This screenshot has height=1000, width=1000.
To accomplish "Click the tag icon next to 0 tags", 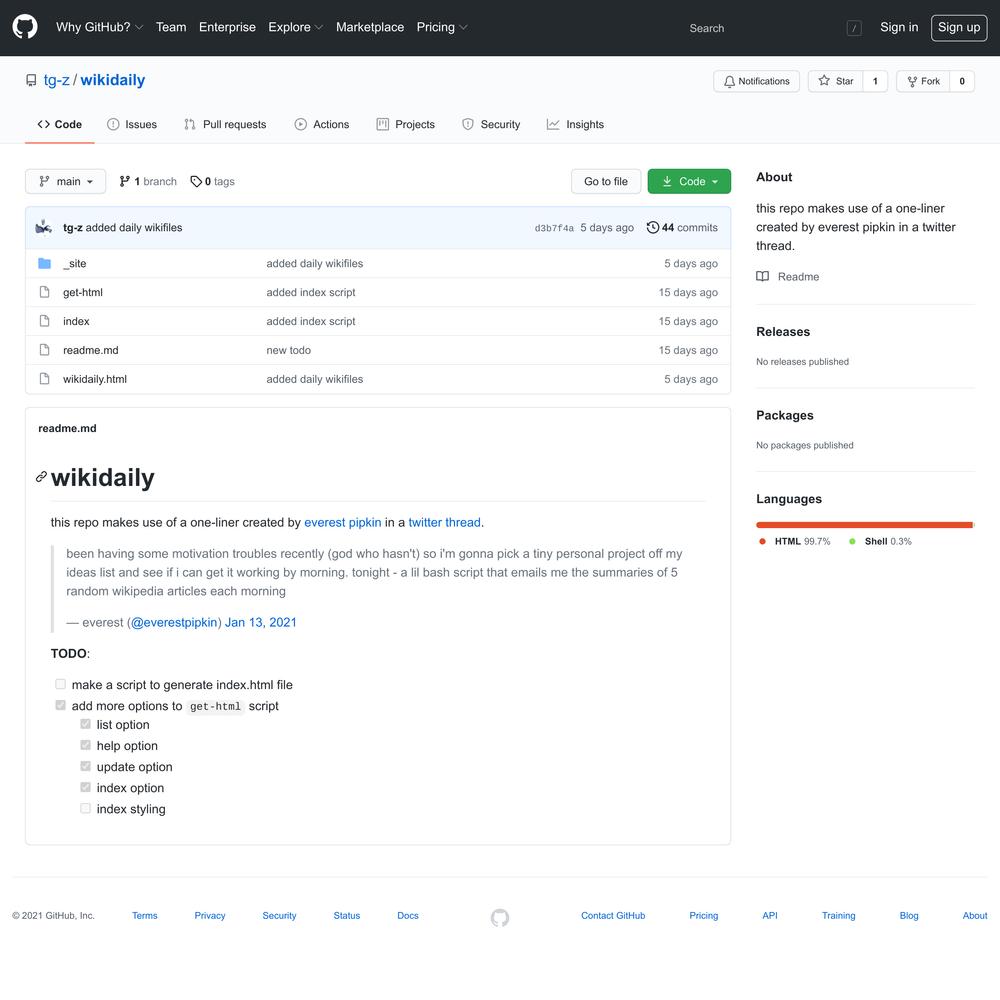I will click(196, 182).
